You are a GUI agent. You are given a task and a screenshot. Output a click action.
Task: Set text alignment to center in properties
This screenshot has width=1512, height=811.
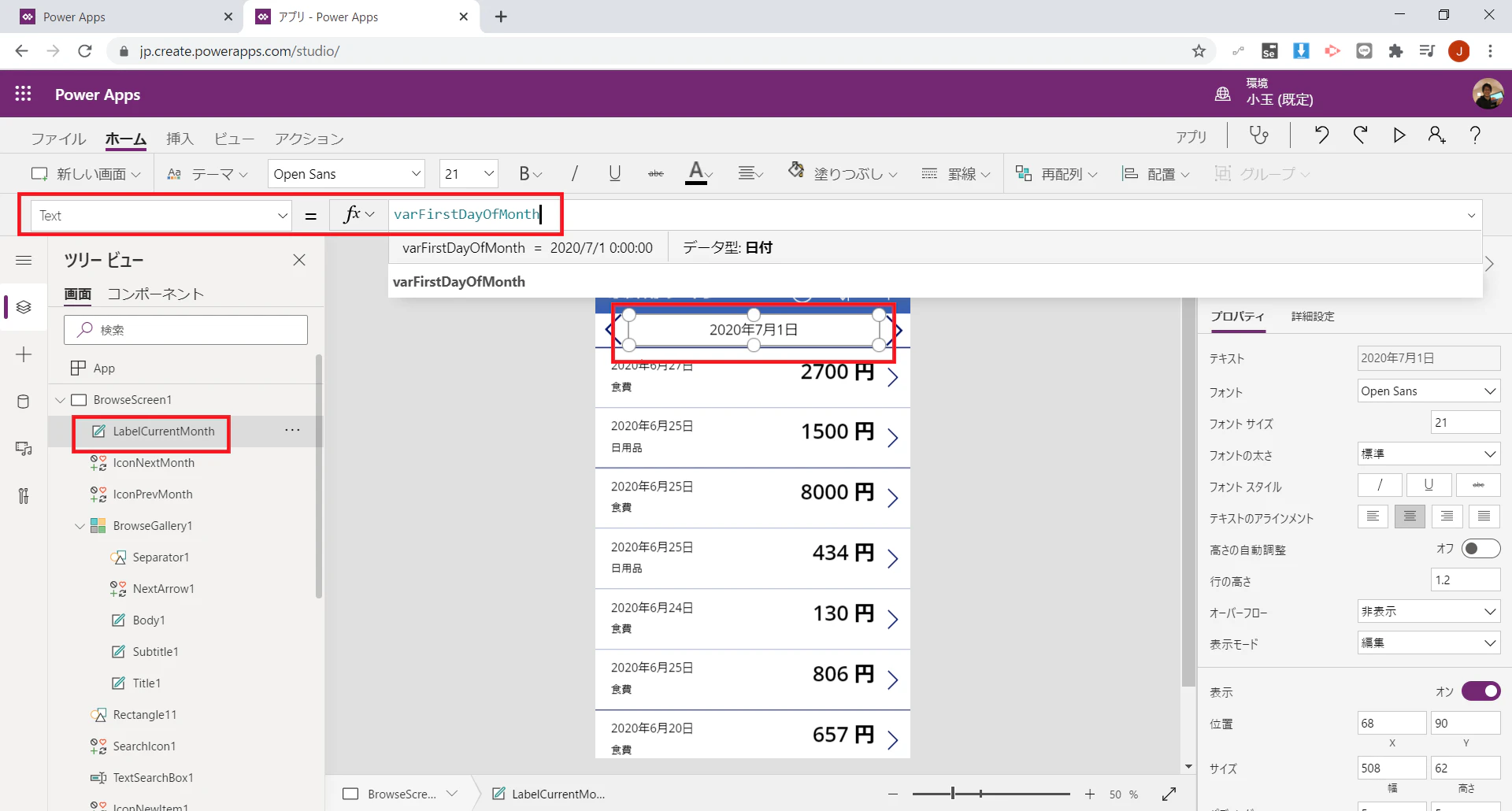pos(1410,517)
